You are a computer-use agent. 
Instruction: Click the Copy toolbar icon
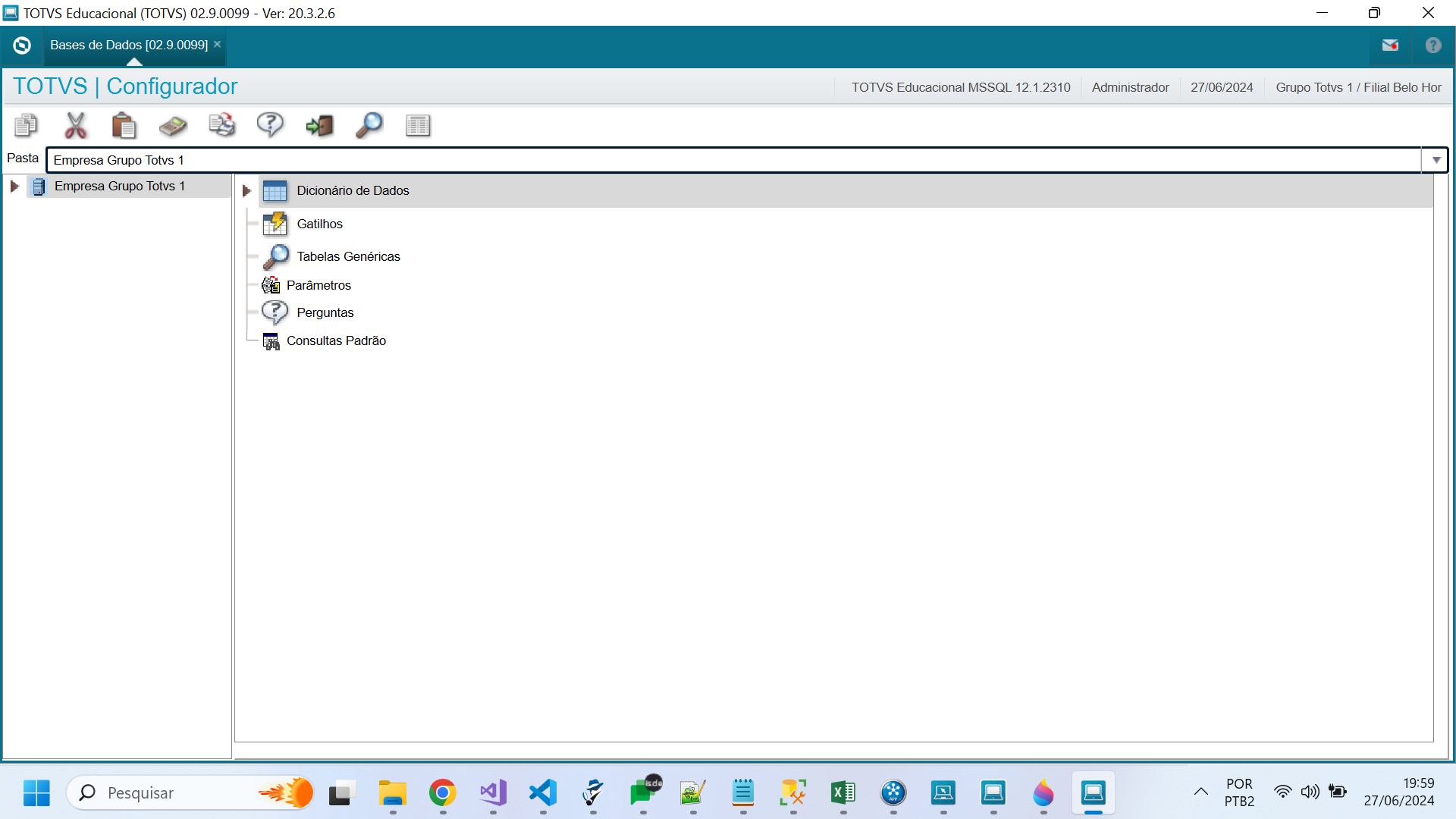click(x=27, y=125)
